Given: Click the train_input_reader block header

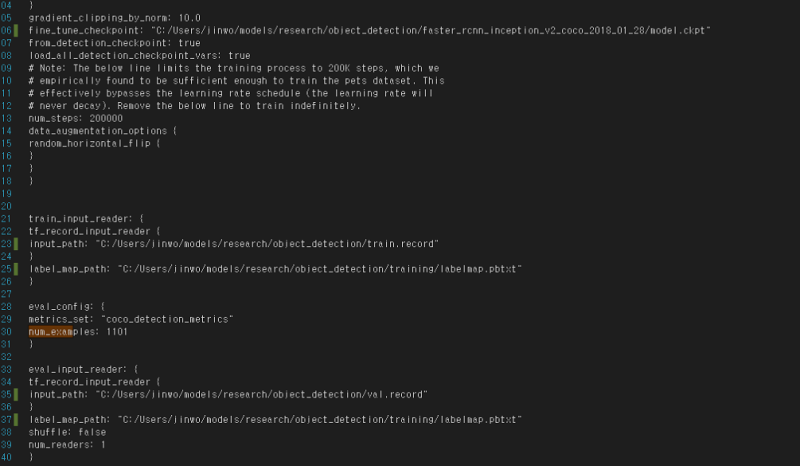Looking at the screenshot, I should [x=85, y=218].
